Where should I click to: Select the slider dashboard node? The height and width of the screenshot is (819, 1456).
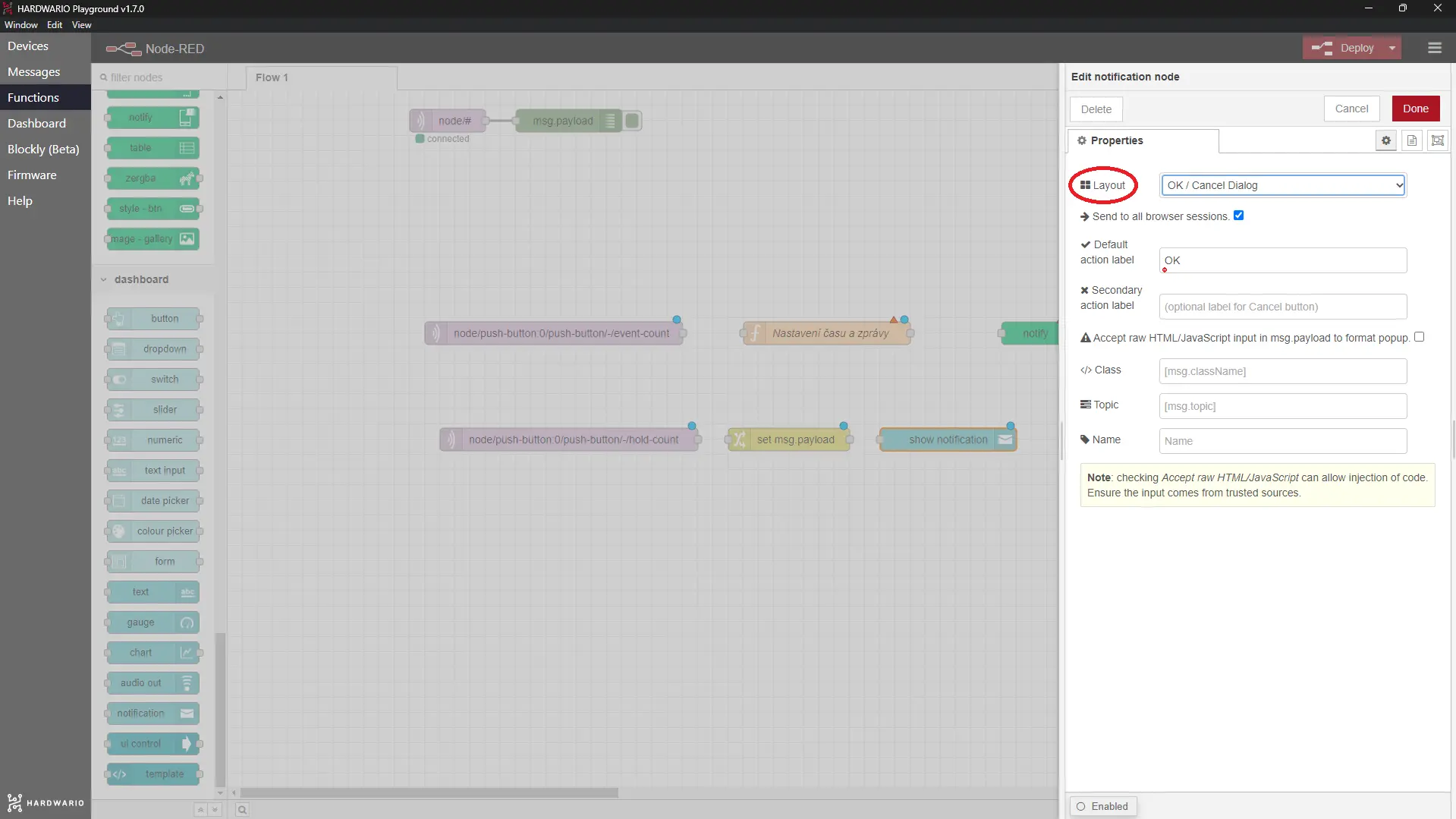[153, 410]
